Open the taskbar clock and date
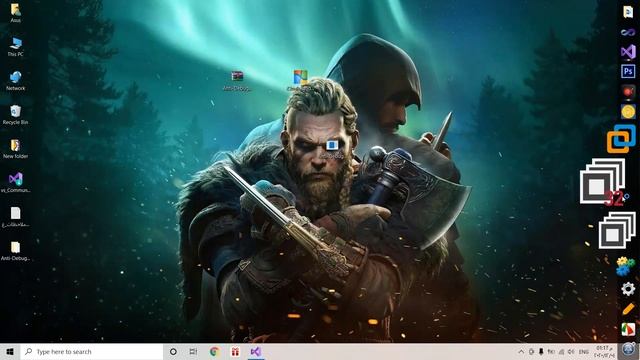 [x=605, y=351]
